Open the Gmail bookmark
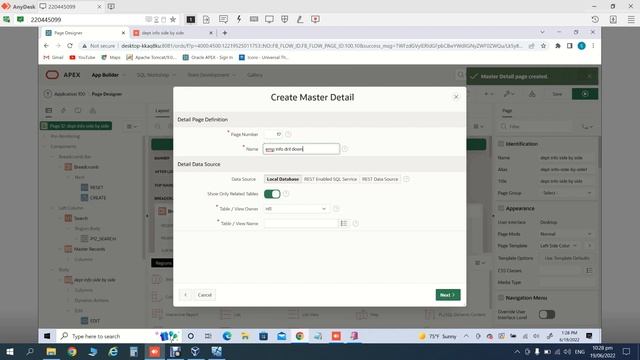Image resolution: width=640 pixels, height=360 pixels. tap(53, 58)
